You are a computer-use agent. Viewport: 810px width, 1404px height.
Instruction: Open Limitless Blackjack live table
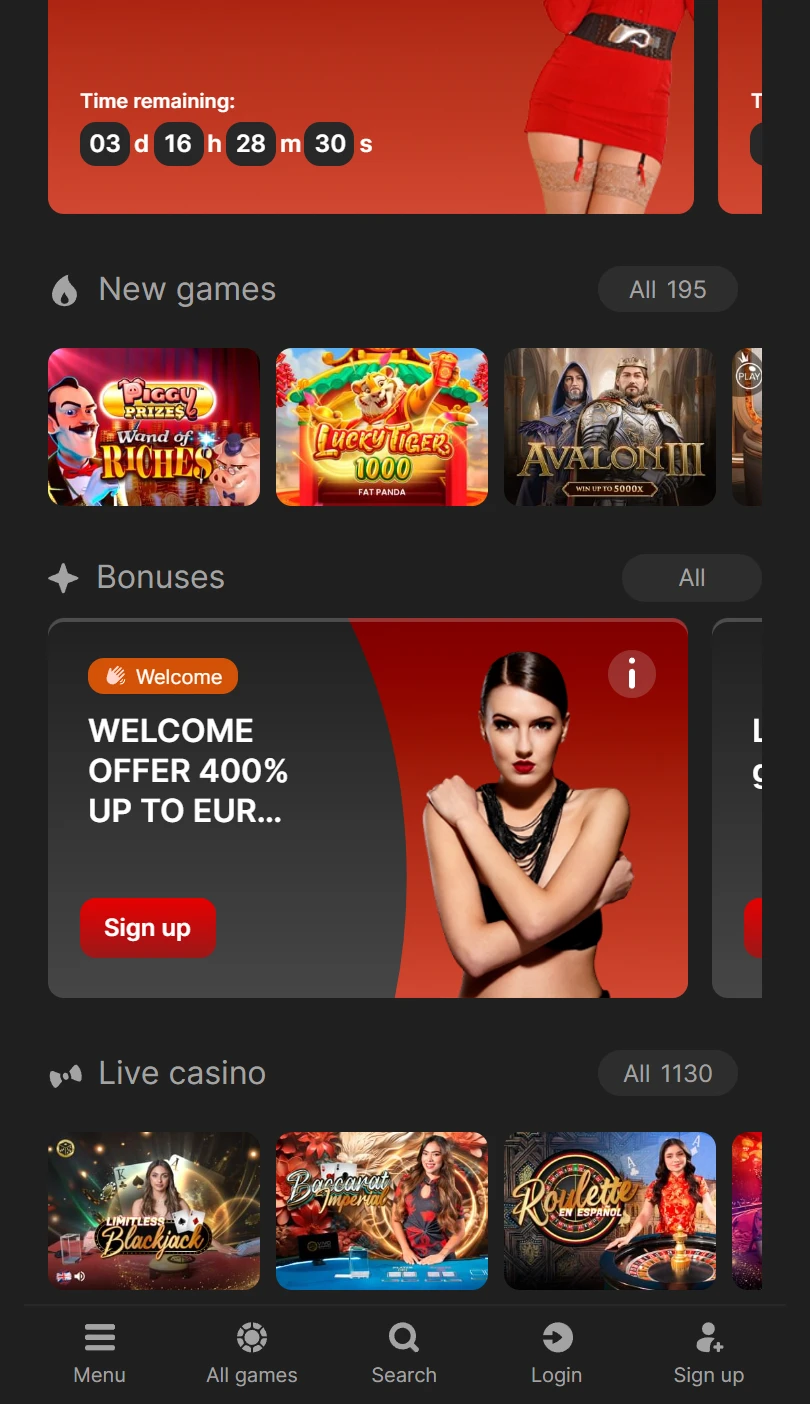(154, 1211)
